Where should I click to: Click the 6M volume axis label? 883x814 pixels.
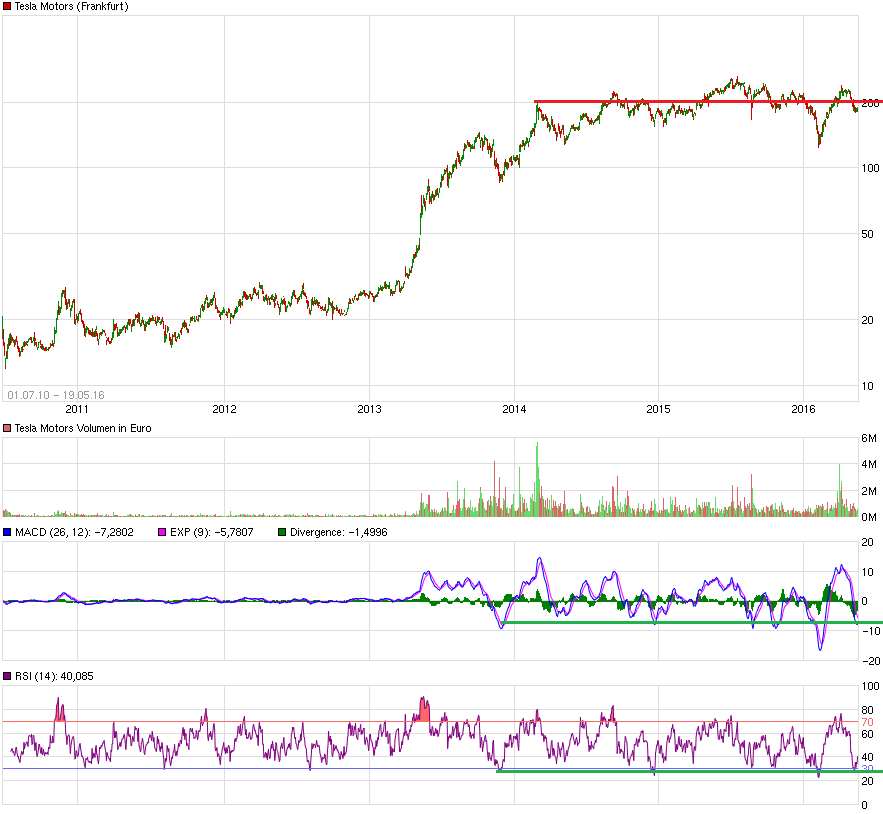click(x=869, y=438)
